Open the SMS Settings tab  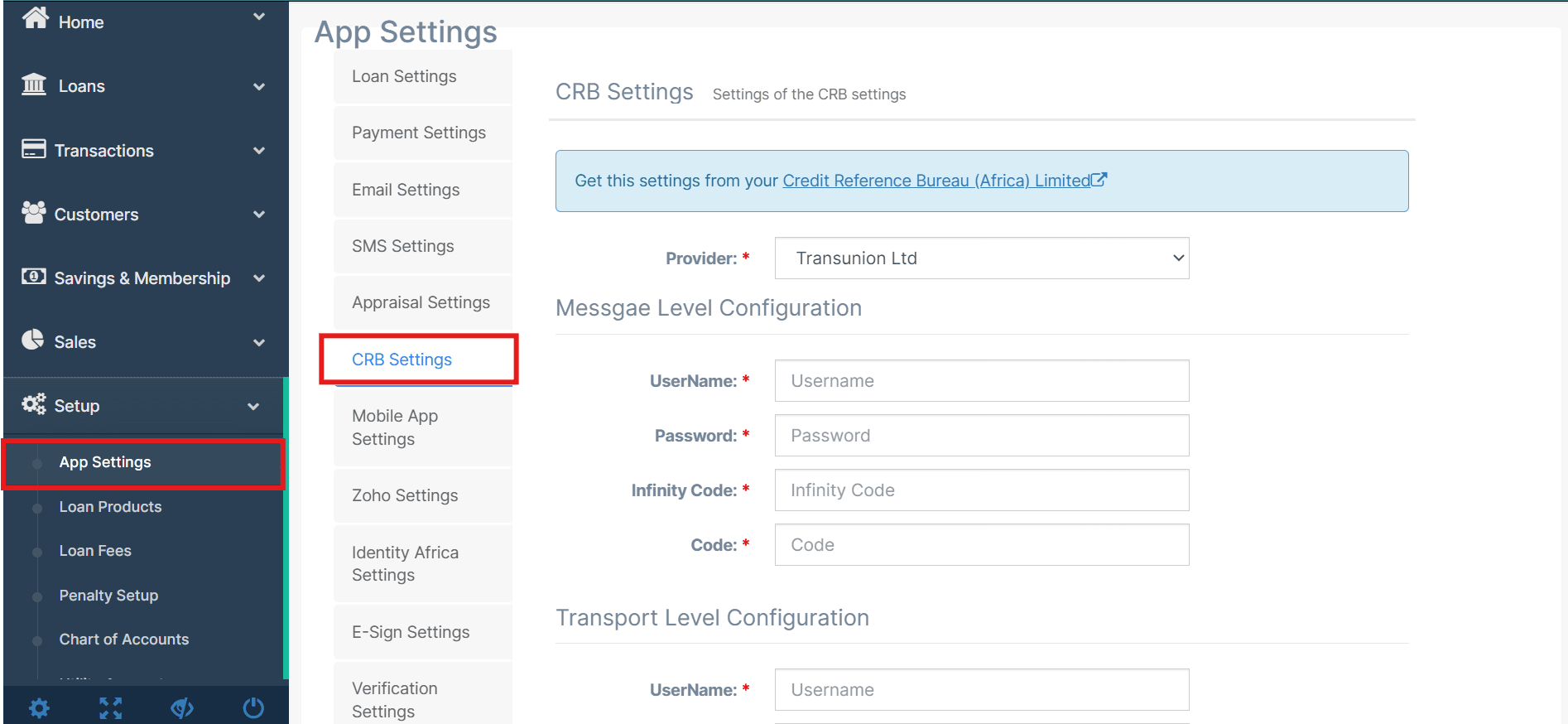423,246
